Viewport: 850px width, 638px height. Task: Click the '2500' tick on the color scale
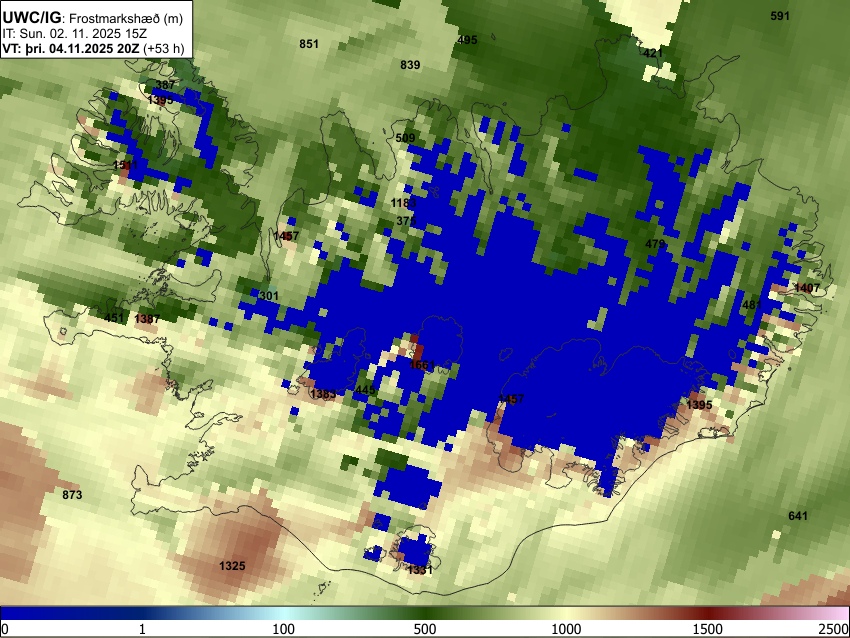click(x=834, y=629)
